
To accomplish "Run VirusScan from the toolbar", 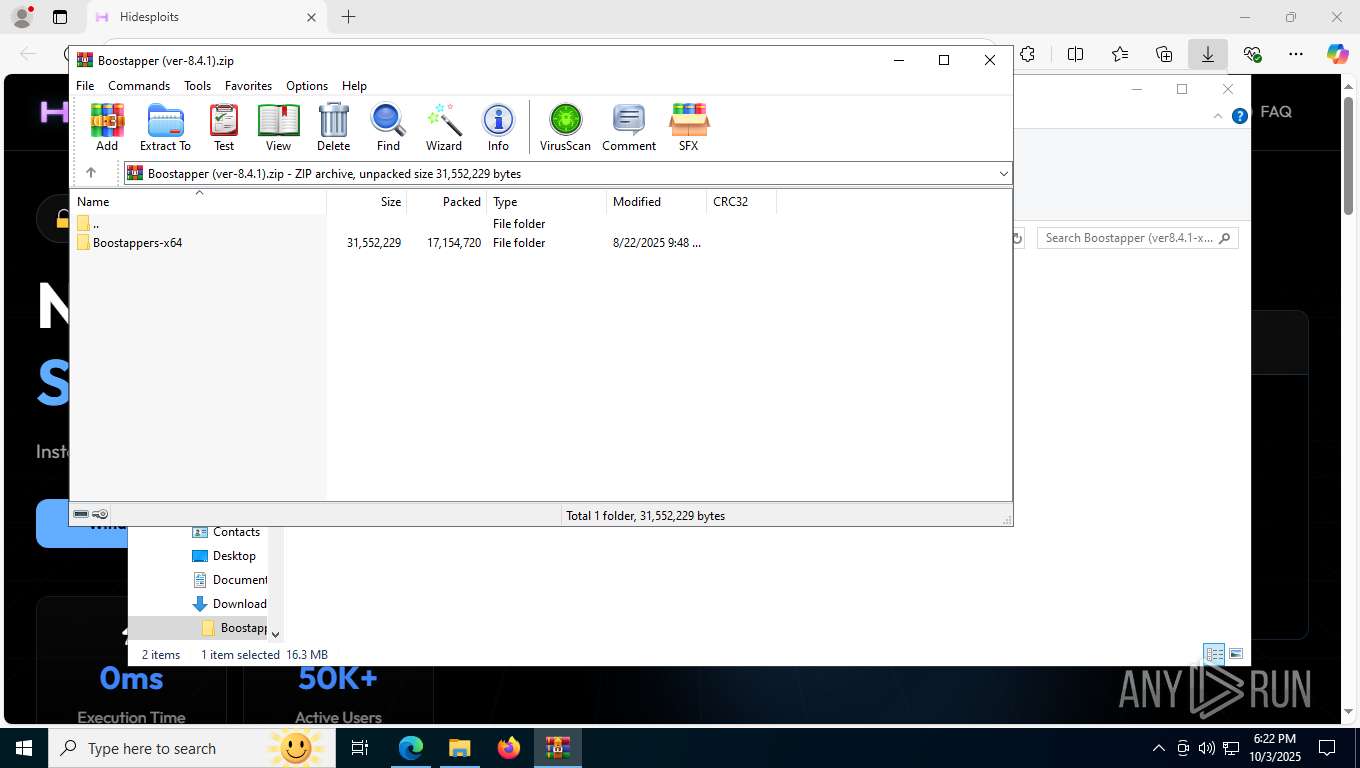I will coord(565,127).
